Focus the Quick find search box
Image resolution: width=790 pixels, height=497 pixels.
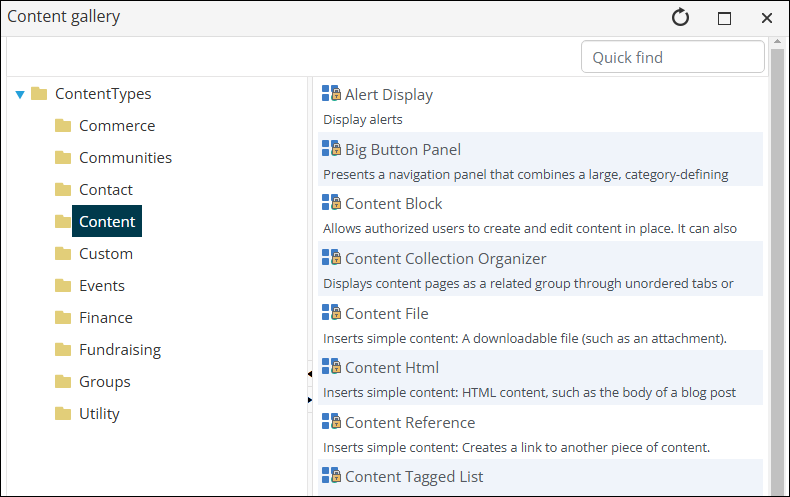point(673,57)
